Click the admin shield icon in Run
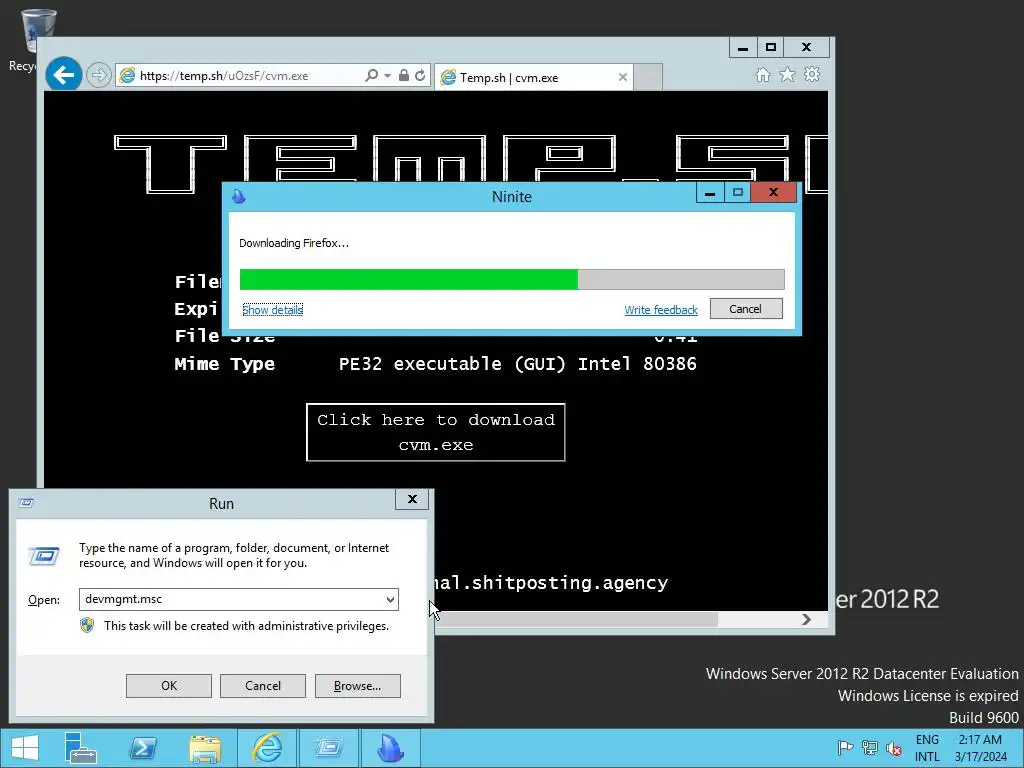Image resolution: width=1024 pixels, height=768 pixels. (87, 626)
